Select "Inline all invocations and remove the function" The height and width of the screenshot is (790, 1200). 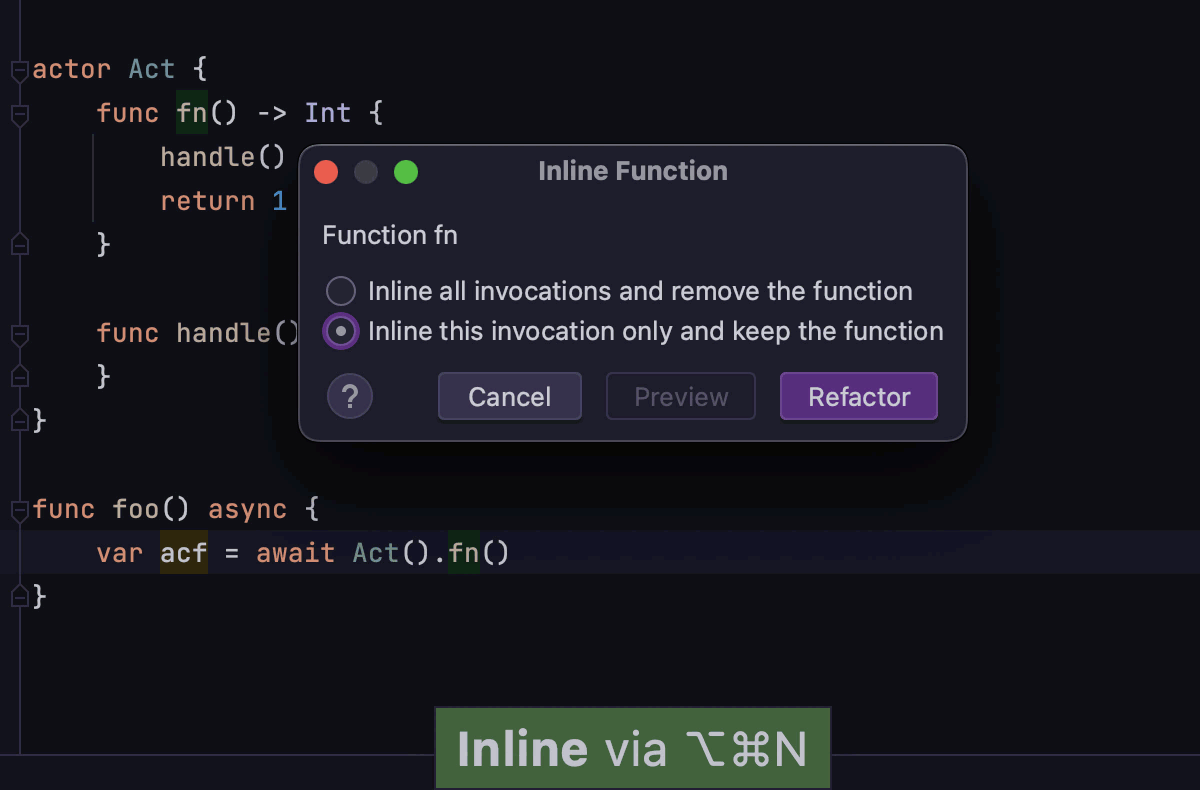(x=341, y=291)
